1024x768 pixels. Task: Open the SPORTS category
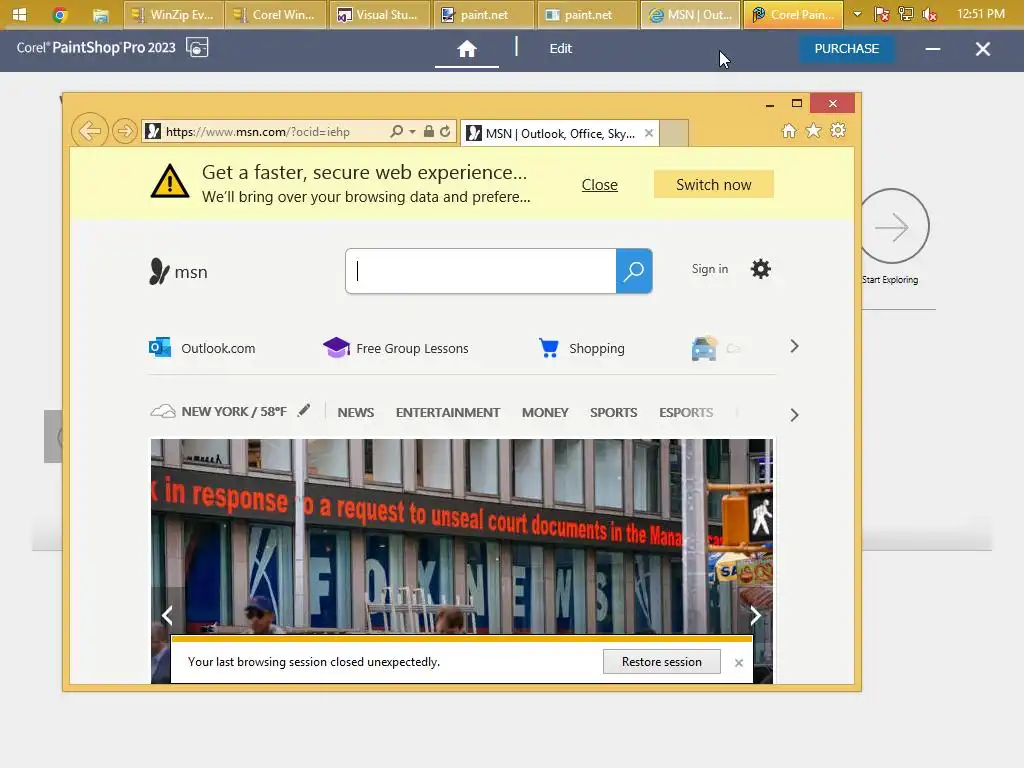[x=613, y=413]
